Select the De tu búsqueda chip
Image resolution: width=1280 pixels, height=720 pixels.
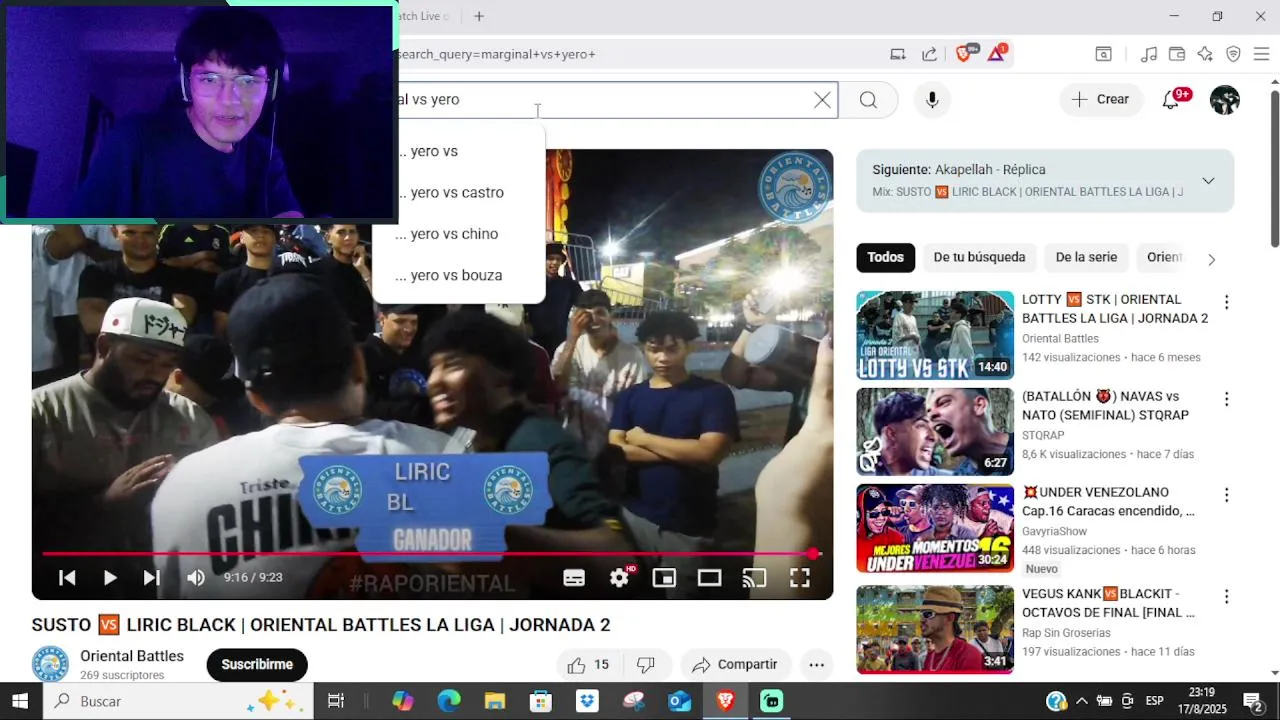tap(979, 257)
